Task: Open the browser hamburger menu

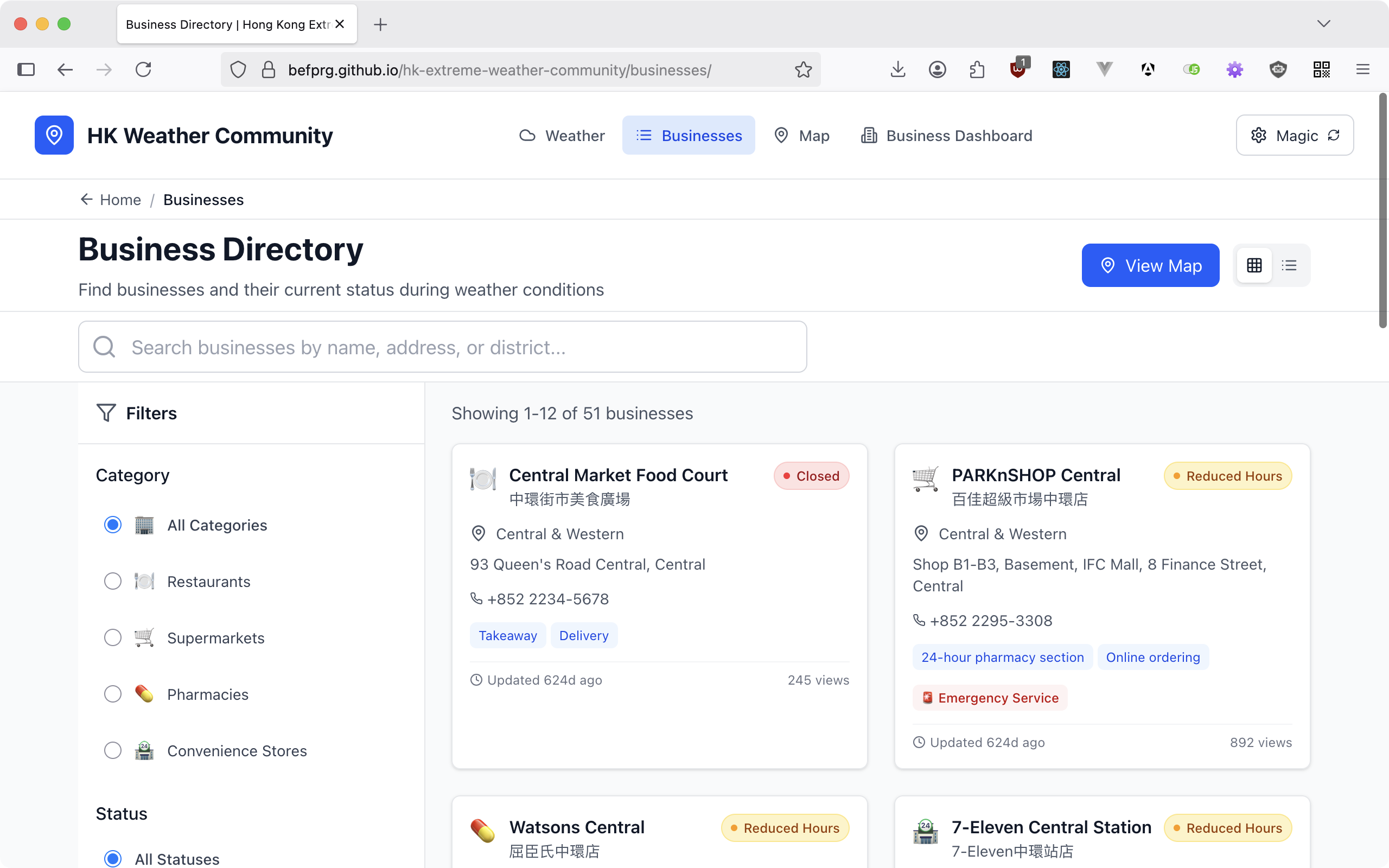Action: [x=1363, y=69]
